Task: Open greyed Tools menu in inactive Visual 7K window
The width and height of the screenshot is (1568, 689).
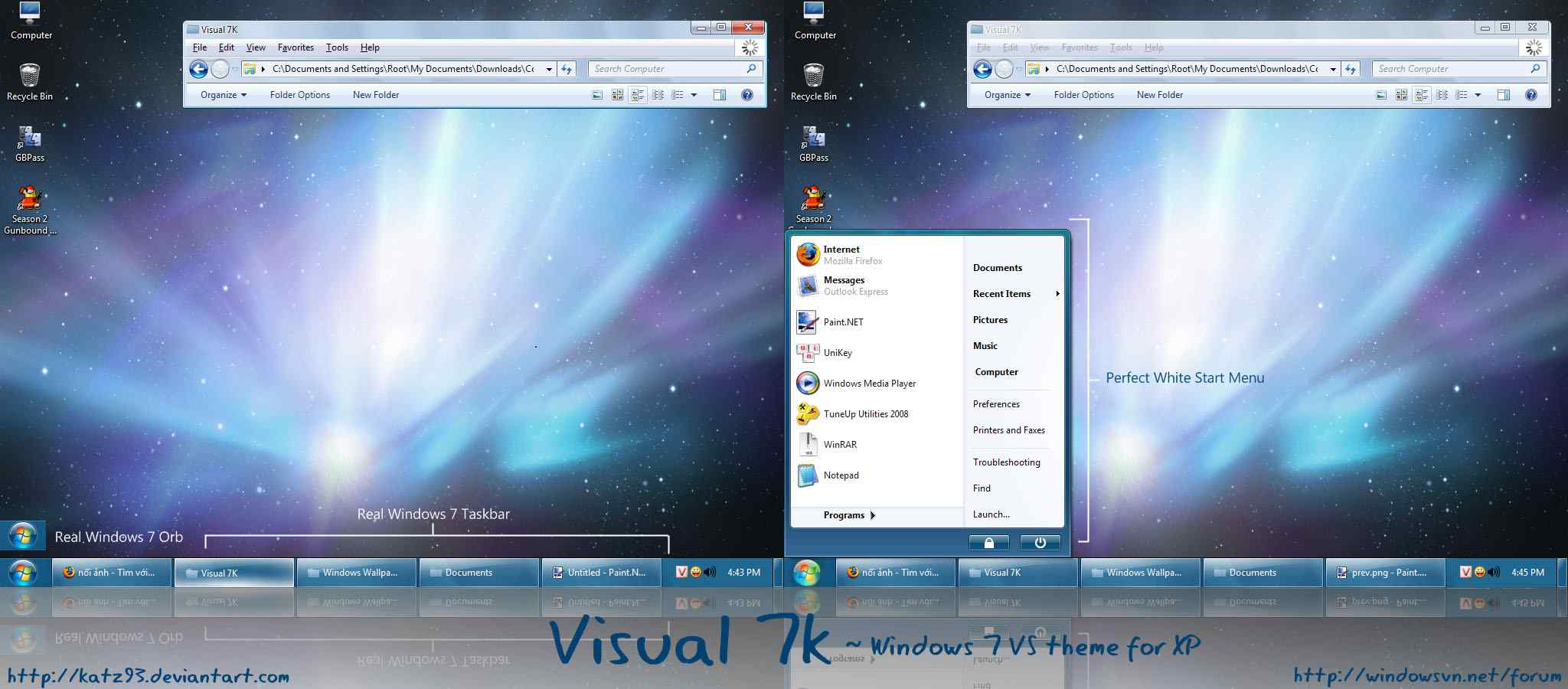Action: (1121, 47)
